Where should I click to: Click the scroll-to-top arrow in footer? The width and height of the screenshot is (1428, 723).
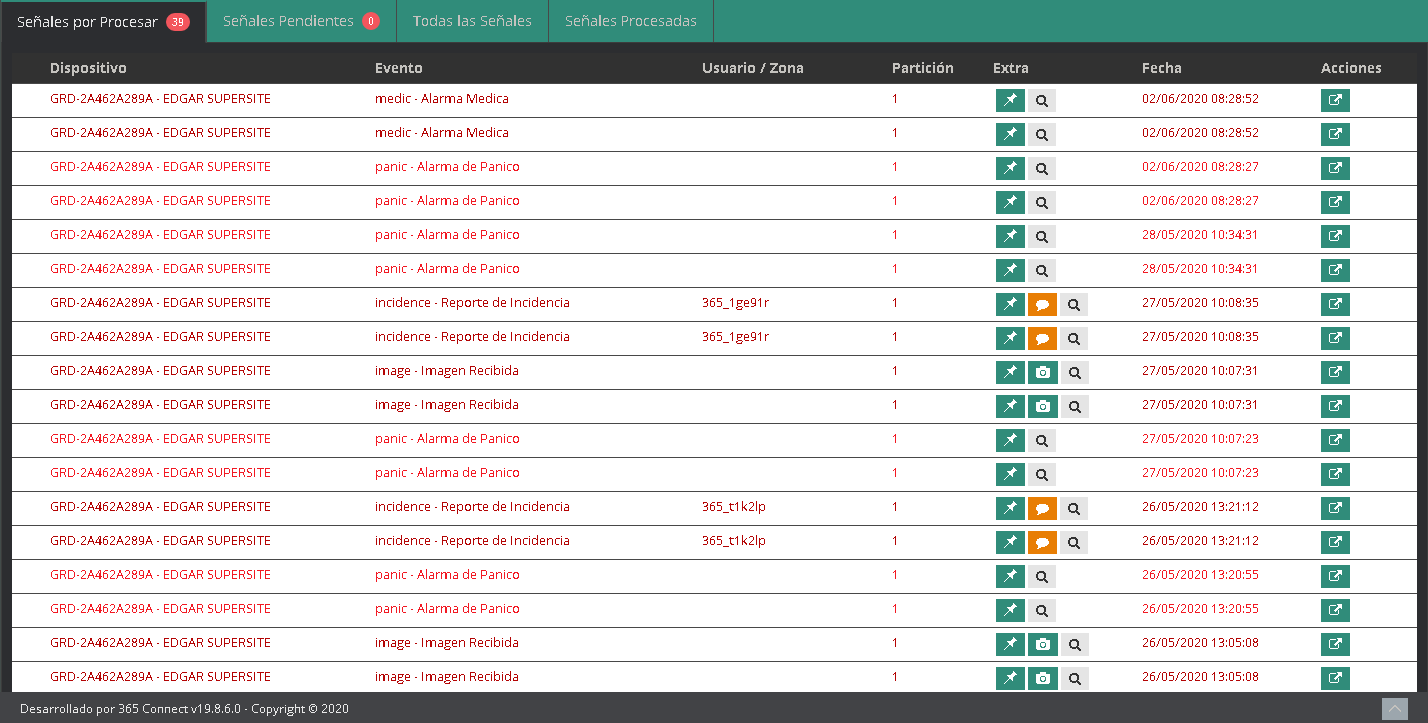pos(1394,708)
